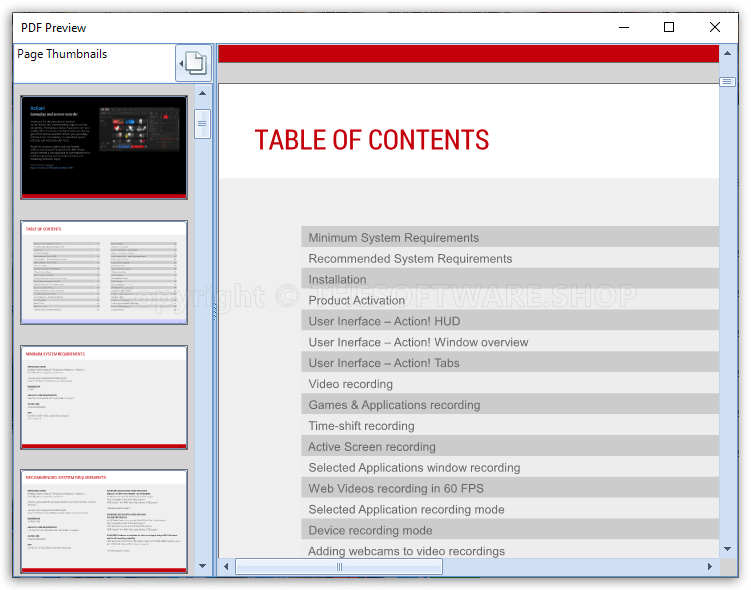Click the thumbnail panel scroll up arrow
This screenshot has height=590, width=751.
click(x=203, y=93)
